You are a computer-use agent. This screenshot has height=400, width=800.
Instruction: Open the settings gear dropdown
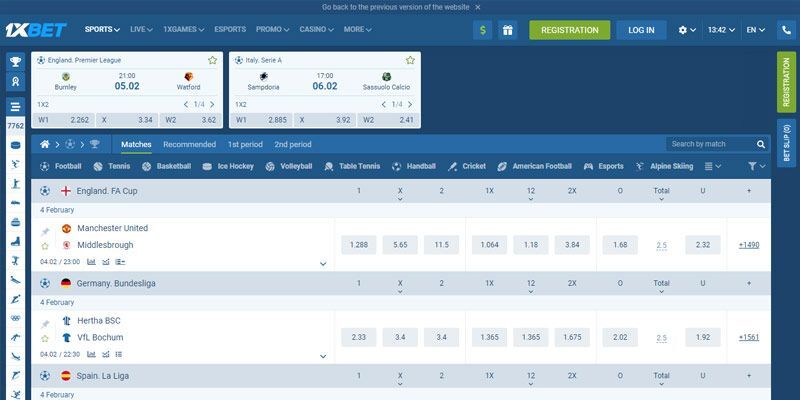click(x=687, y=30)
